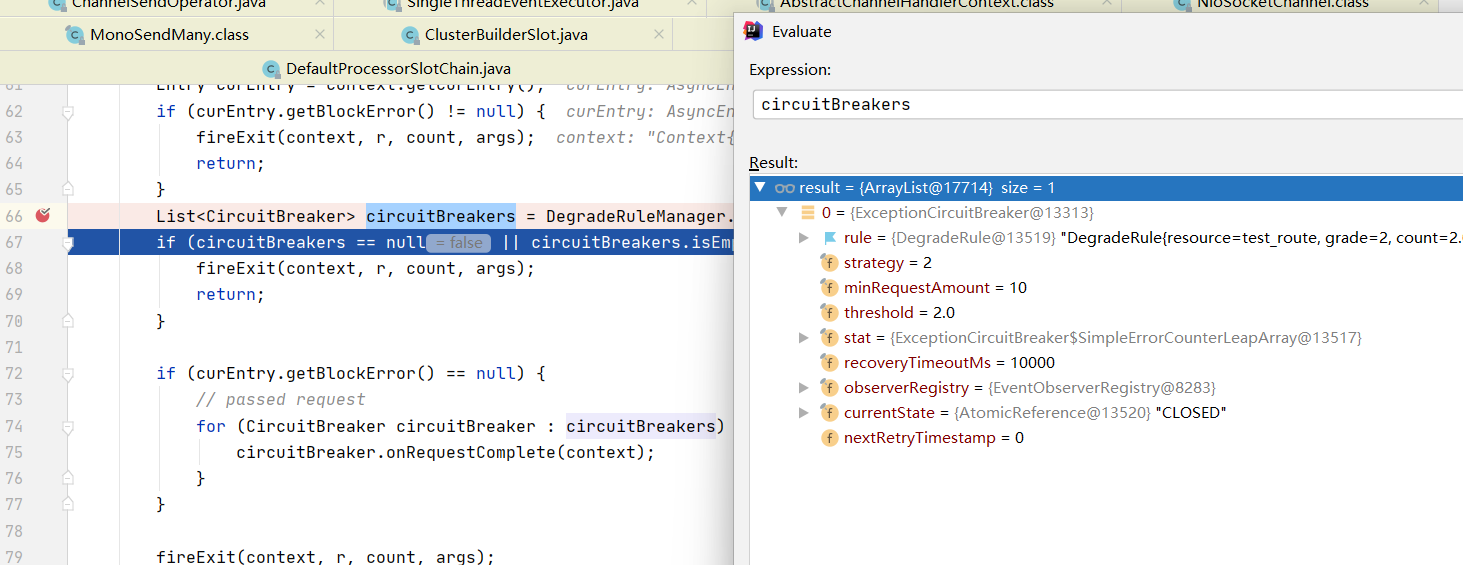Click the field icon beside nextRetryTimestamp
Viewport: 1463px width, 565px height.
(829, 438)
